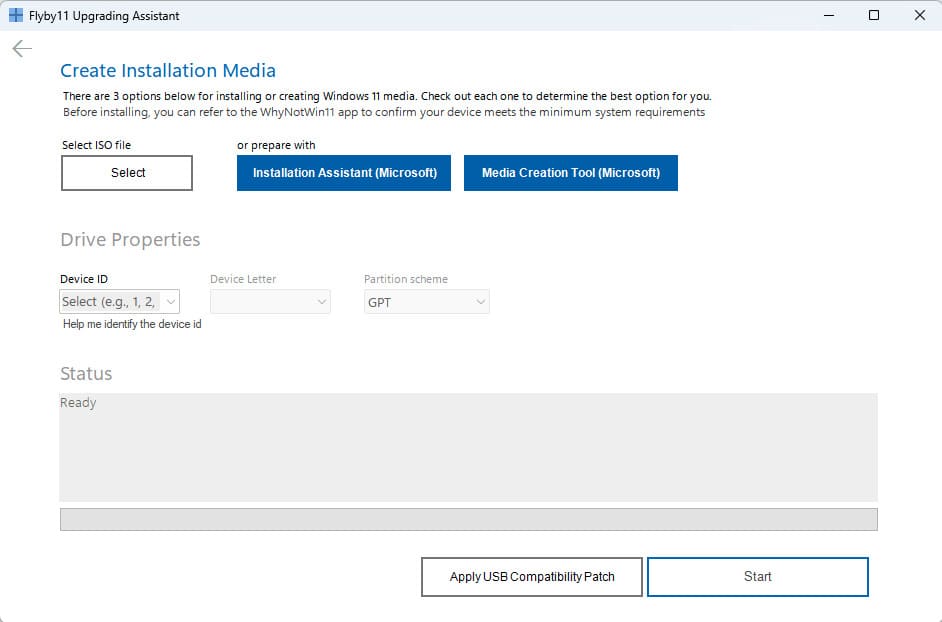Minimize the Flyby11 Upgrading Assistant window
This screenshot has height=622, width=942.
[x=828, y=16]
